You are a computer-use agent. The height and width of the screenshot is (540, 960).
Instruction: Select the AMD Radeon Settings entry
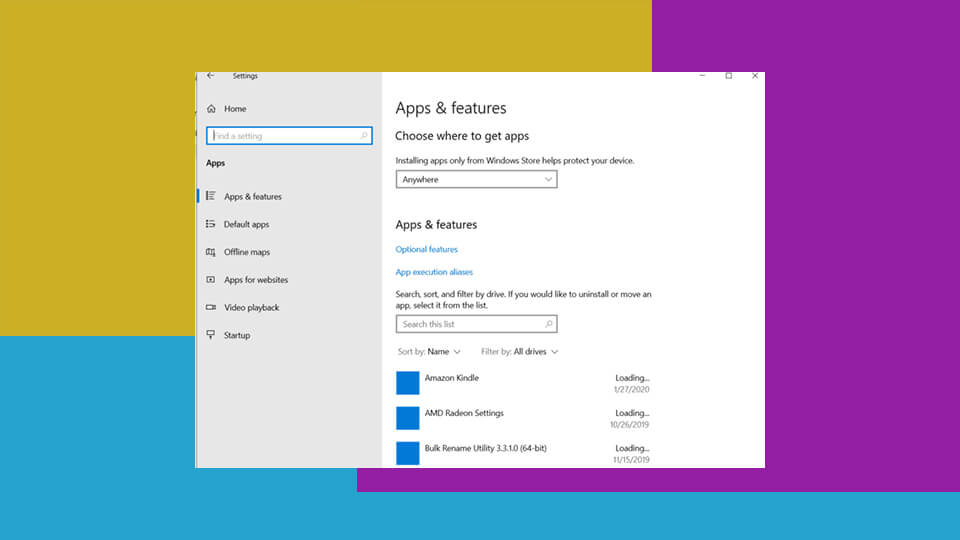tap(523, 418)
